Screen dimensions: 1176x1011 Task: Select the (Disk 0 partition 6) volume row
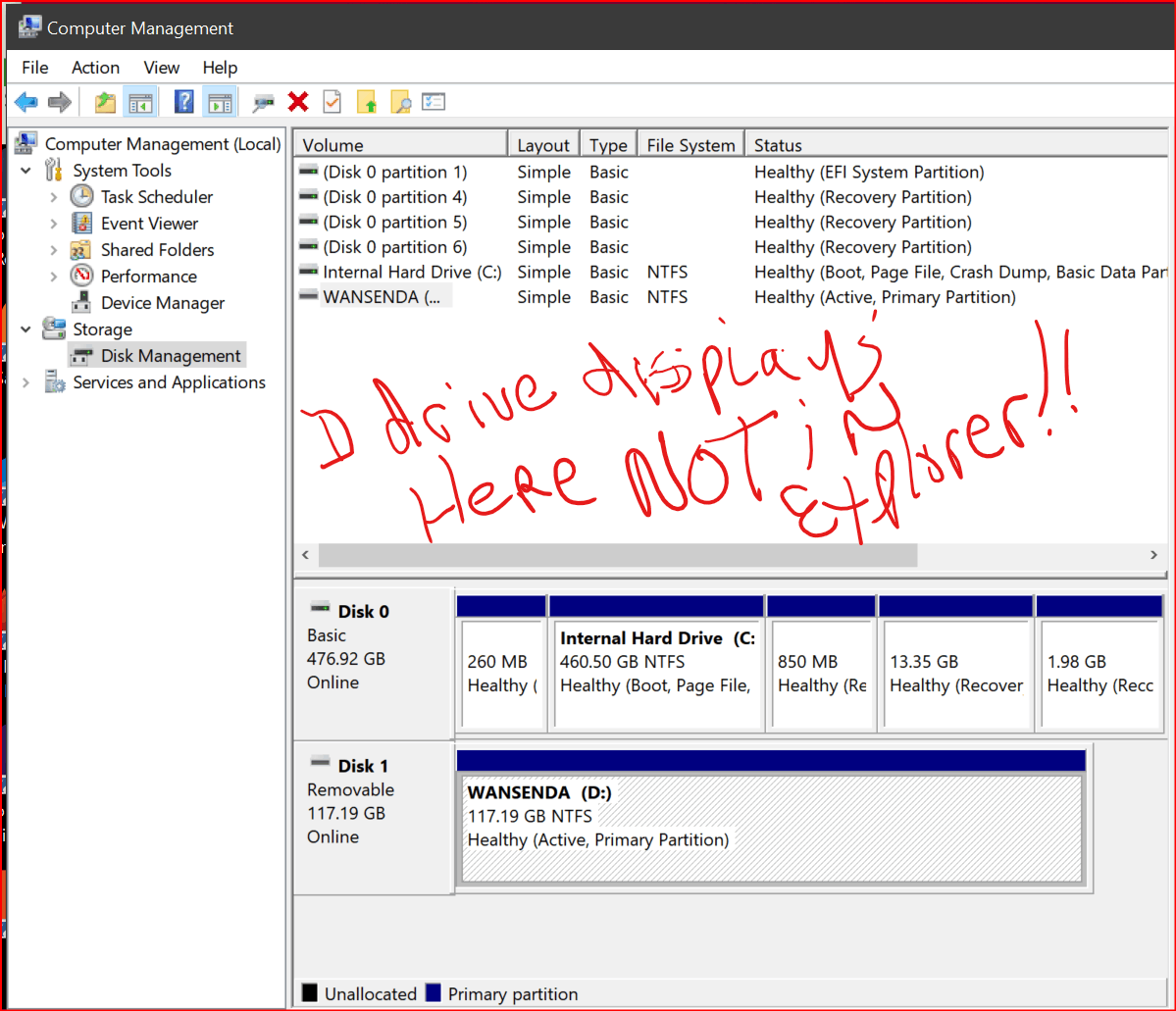(x=731, y=247)
